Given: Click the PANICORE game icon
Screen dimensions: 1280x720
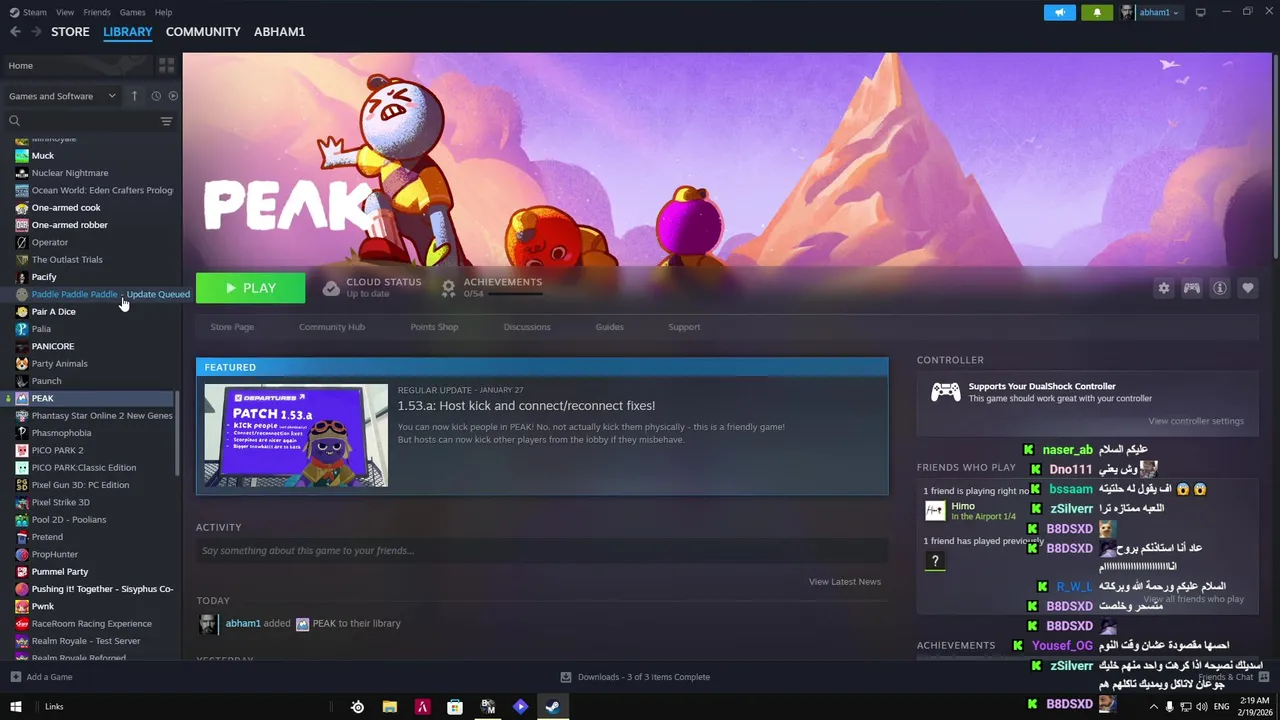Looking at the screenshot, I should 22,346.
